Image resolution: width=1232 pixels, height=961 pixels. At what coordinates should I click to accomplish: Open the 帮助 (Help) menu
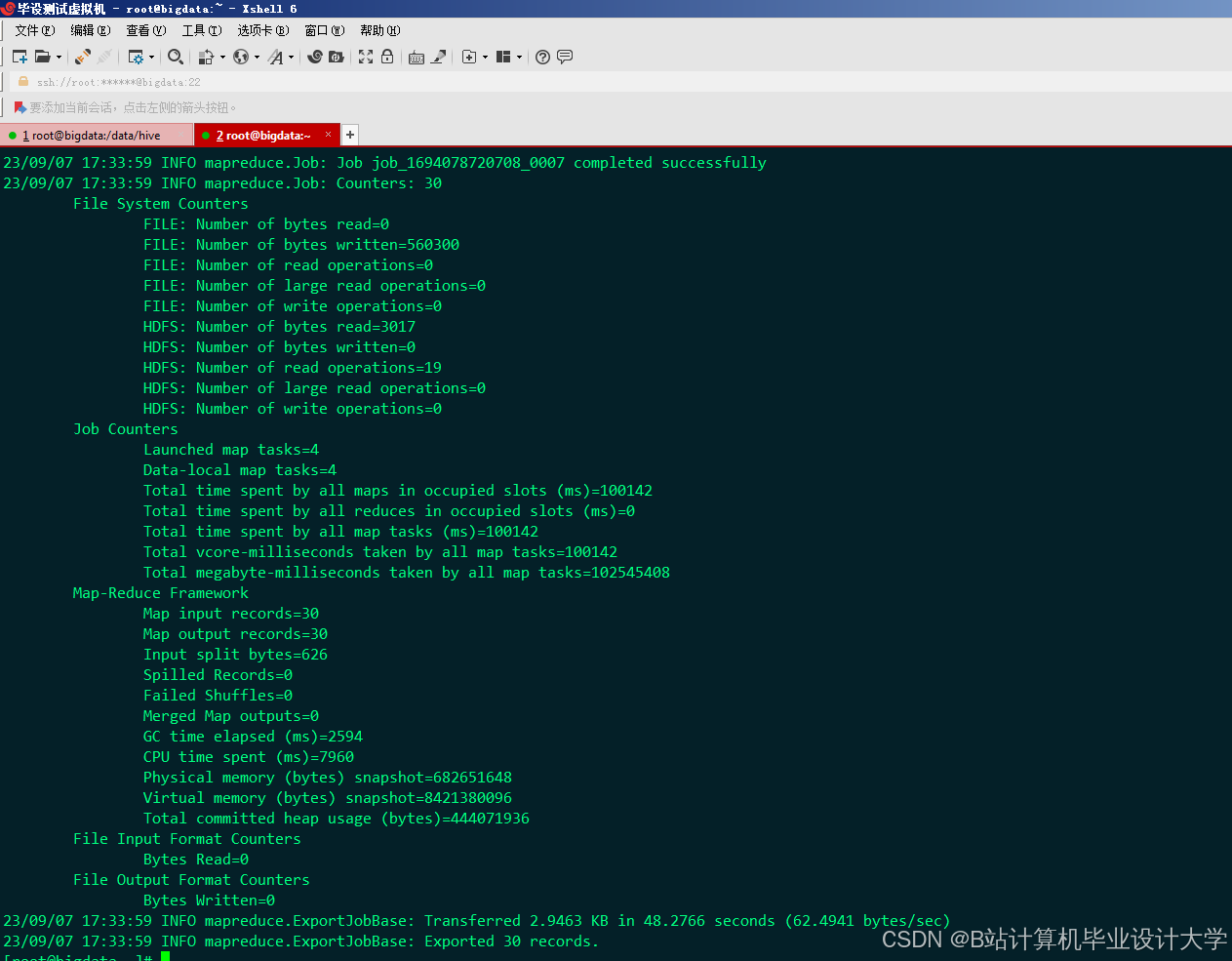[380, 30]
